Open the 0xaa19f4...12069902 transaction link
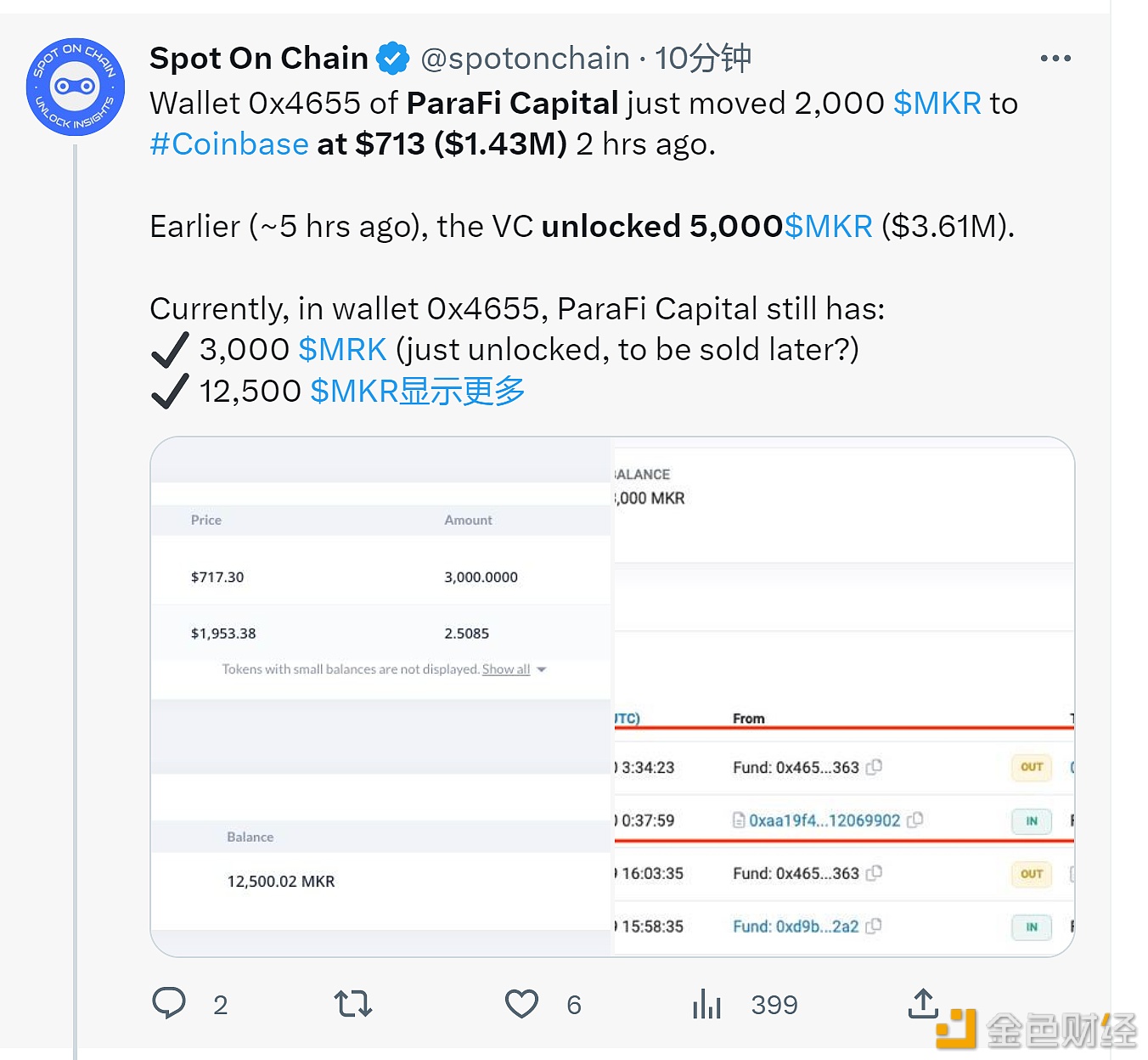 (x=824, y=820)
